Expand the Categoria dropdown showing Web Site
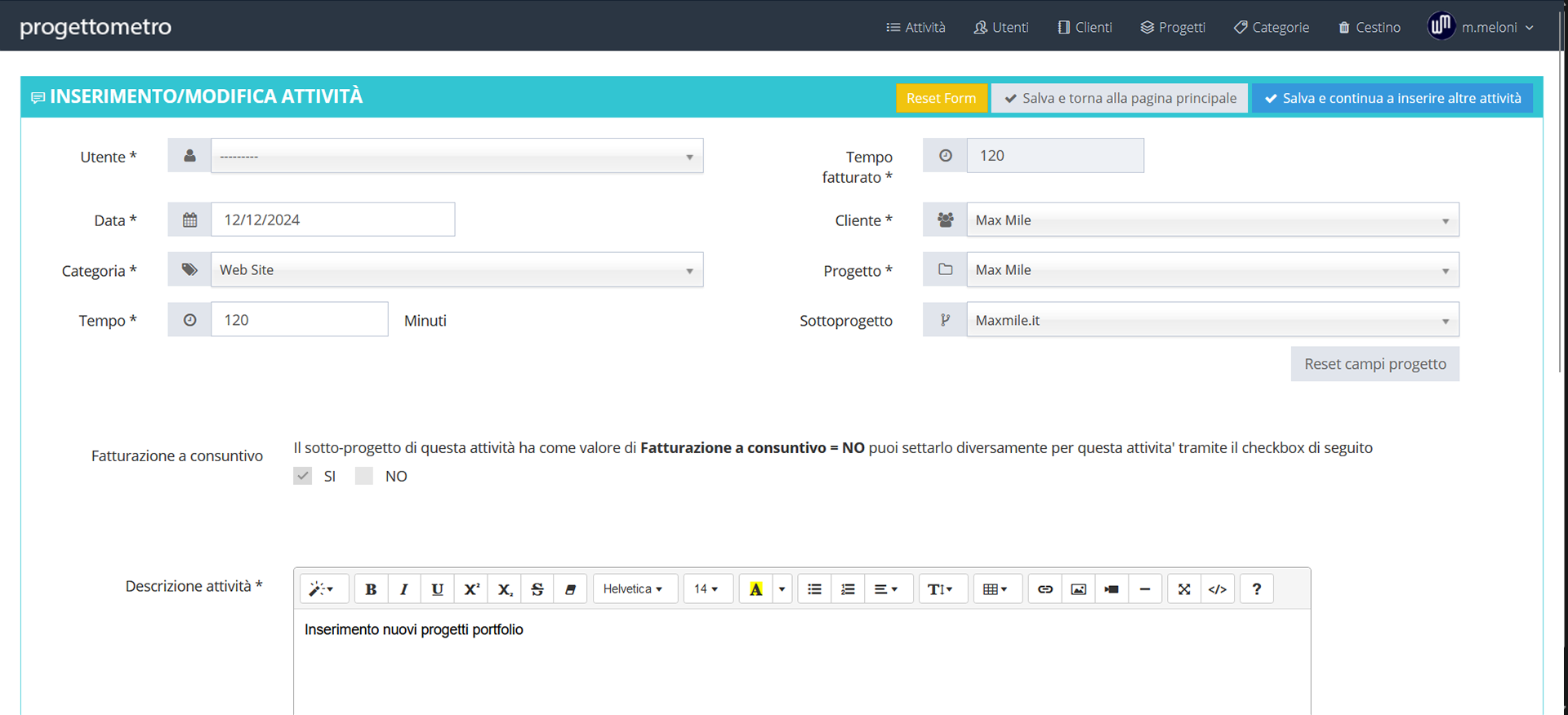Screen dimensions: 1568x715 (x=457, y=270)
